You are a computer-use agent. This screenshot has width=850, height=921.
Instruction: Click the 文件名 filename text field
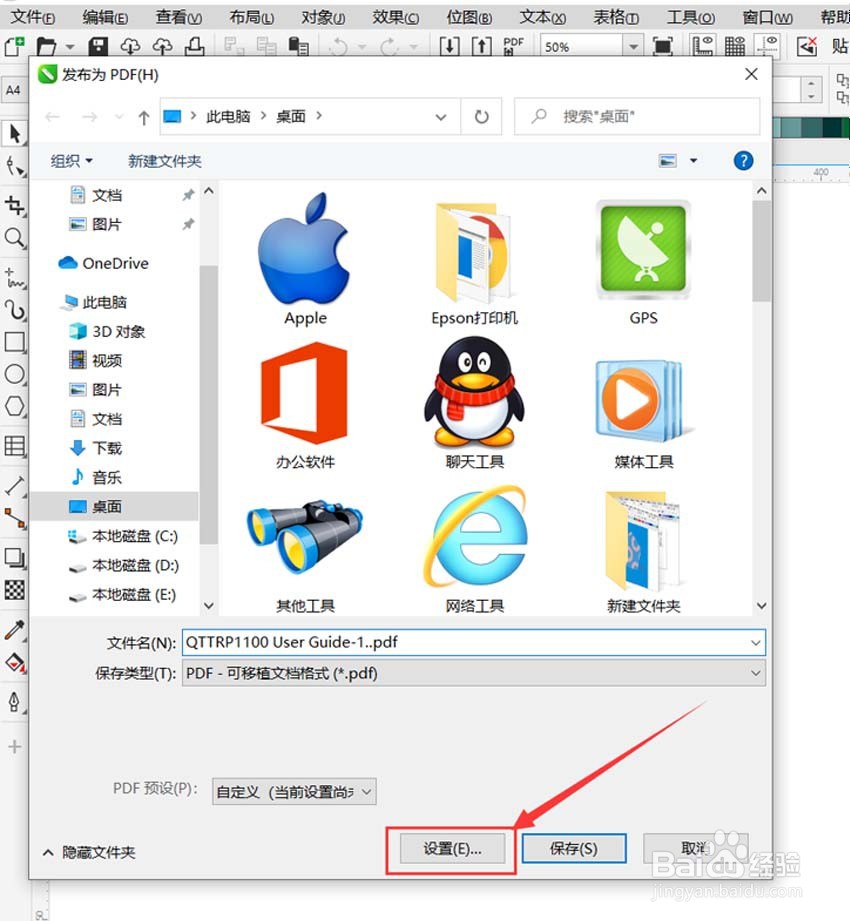click(464, 642)
